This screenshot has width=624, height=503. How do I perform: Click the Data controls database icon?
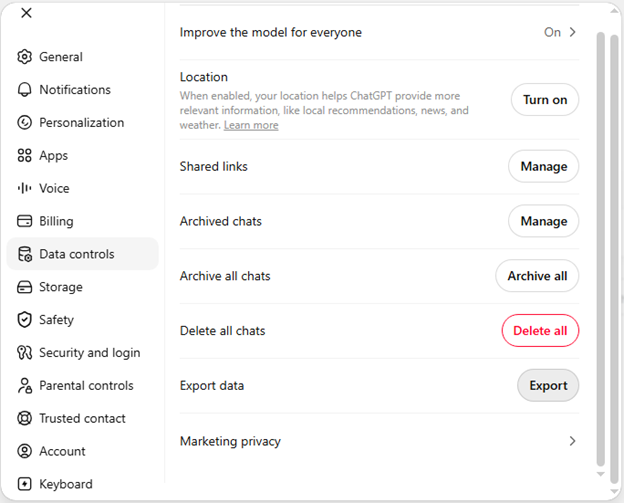pyautogui.click(x=24, y=254)
